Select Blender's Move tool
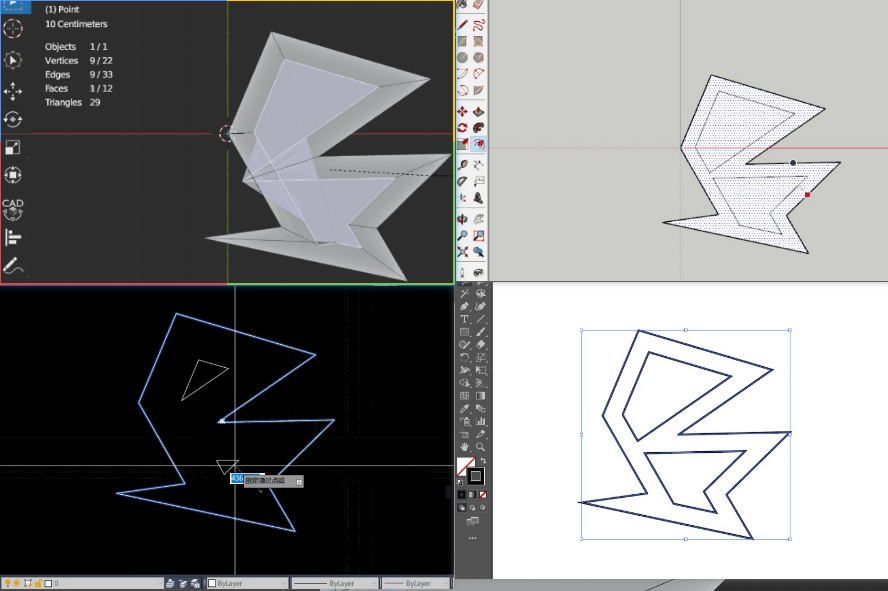The width and height of the screenshot is (888, 591). pyautogui.click(x=12, y=91)
